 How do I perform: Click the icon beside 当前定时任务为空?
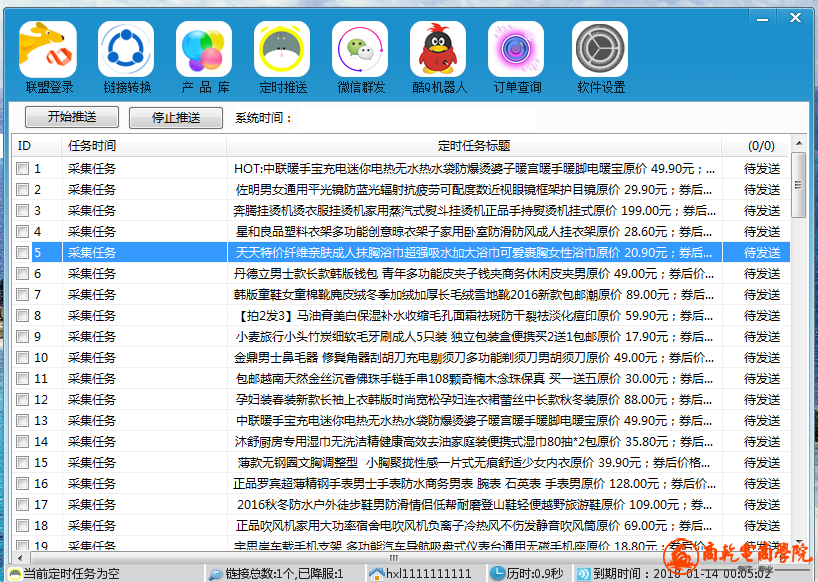pos(15,574)
